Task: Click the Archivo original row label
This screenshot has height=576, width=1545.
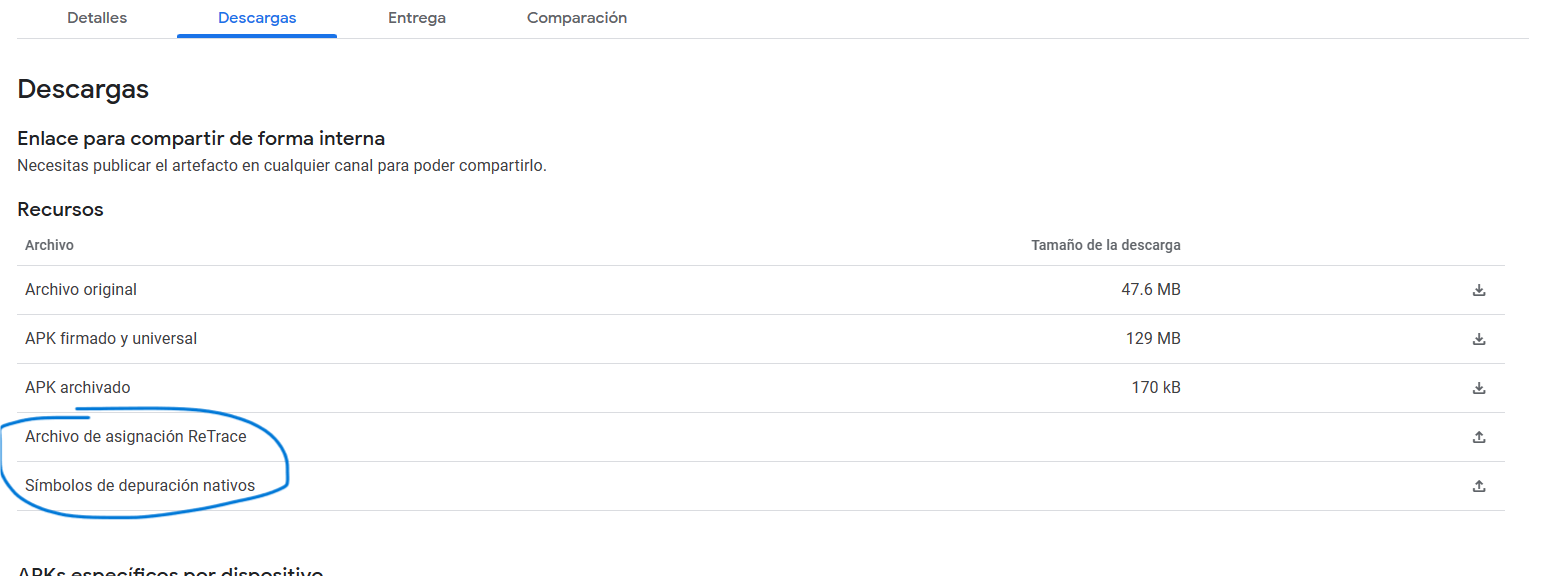Action: (x=81, y=289)
